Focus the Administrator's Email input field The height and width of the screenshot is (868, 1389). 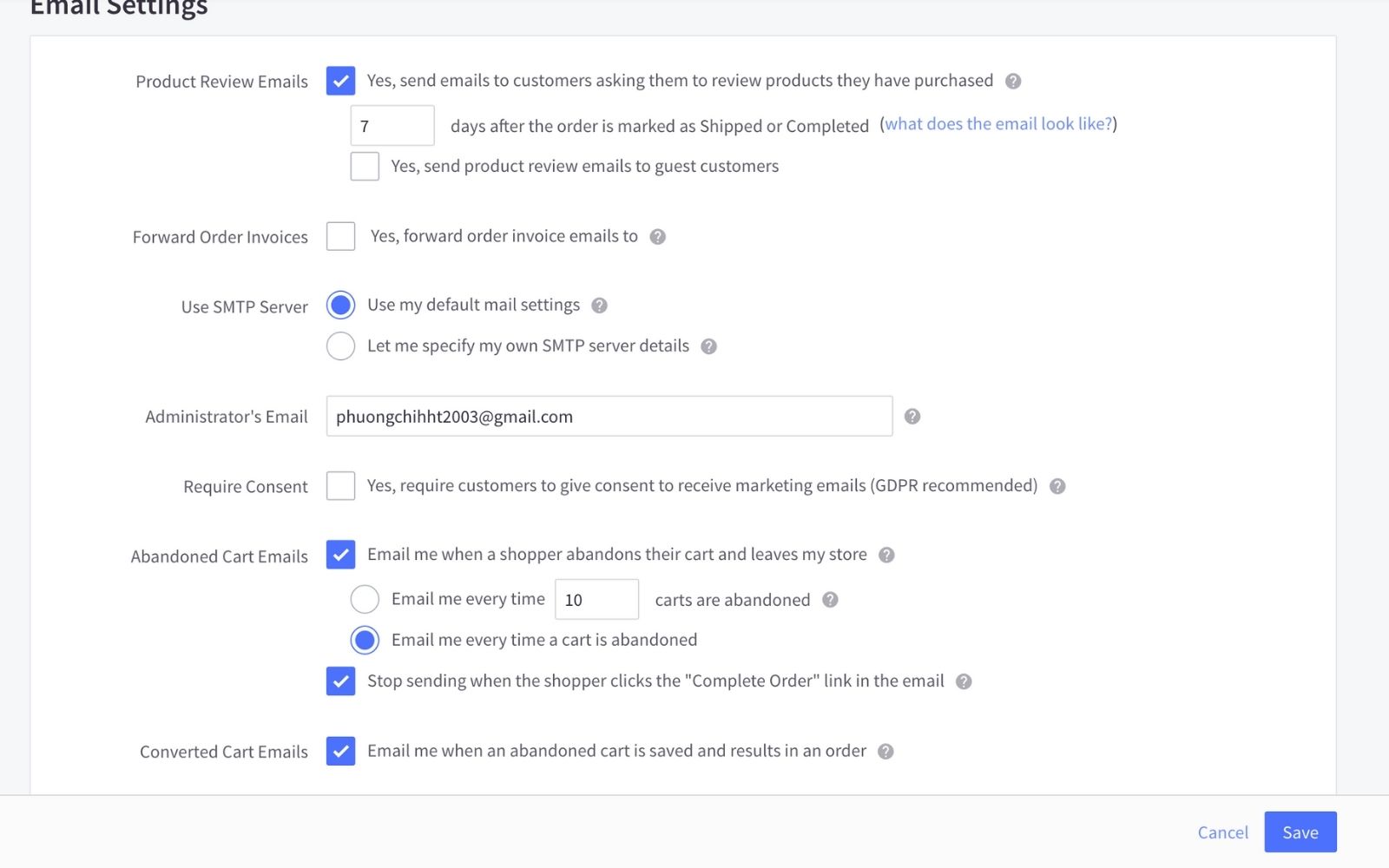point(609,417)
